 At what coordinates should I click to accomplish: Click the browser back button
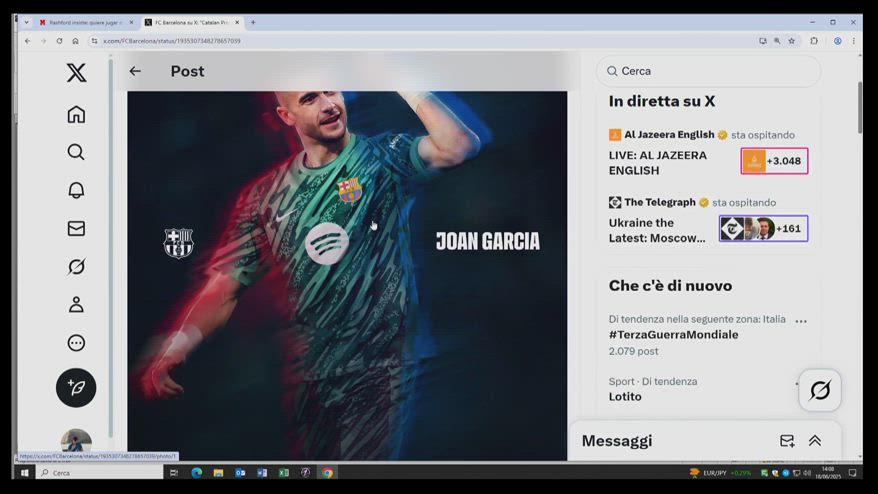coord(27,41)
